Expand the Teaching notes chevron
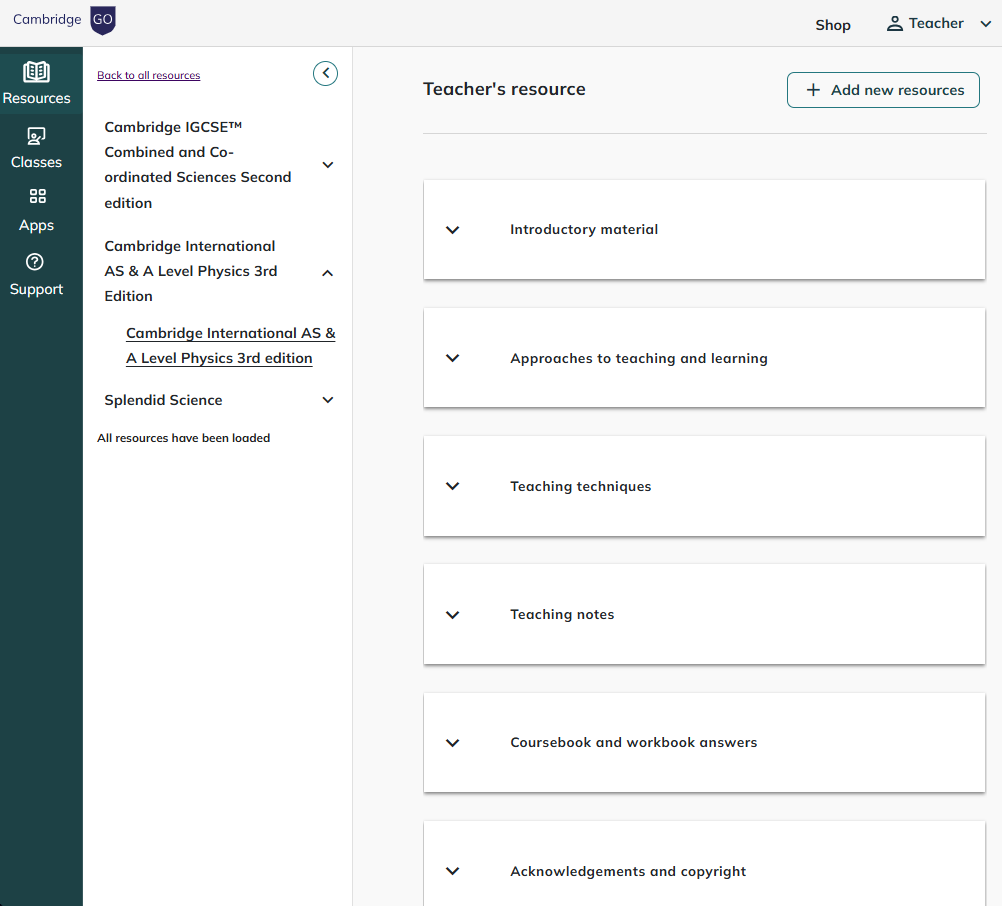The height and width of the screenshot is (906, 1002). (452, 615)
